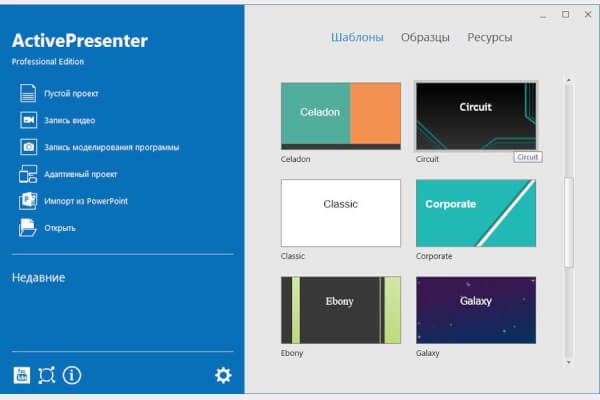Click the PowerPoint import icon
The height and width of the screenshot is (400, 600).
[x=28, y=201]
